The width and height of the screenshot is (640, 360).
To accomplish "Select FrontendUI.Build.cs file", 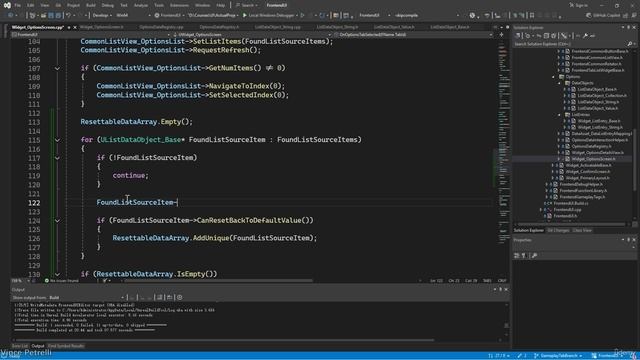I will tap(571, 203).
